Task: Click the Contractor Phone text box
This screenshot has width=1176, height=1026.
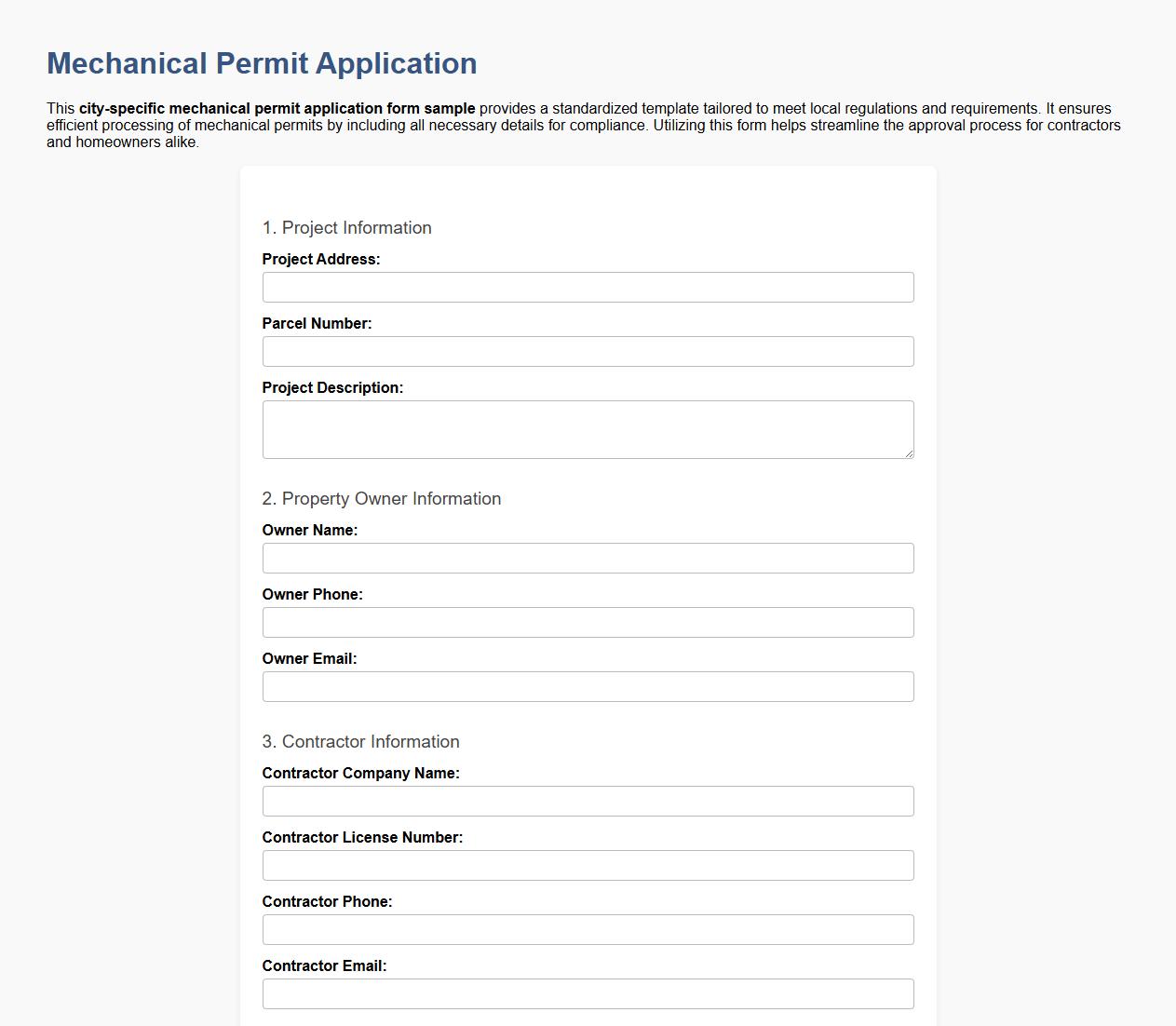Action: pos(588,929)
